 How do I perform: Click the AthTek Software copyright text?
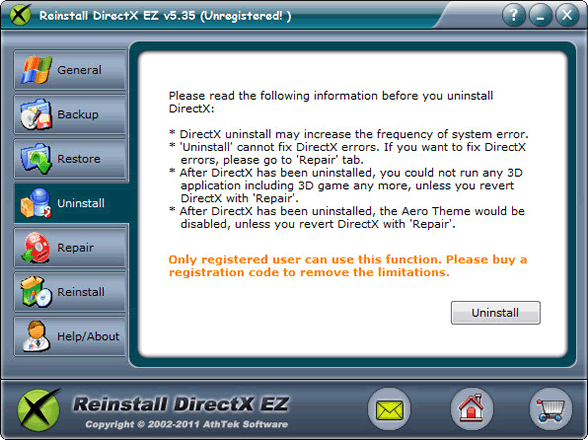[x=186, y=424]
